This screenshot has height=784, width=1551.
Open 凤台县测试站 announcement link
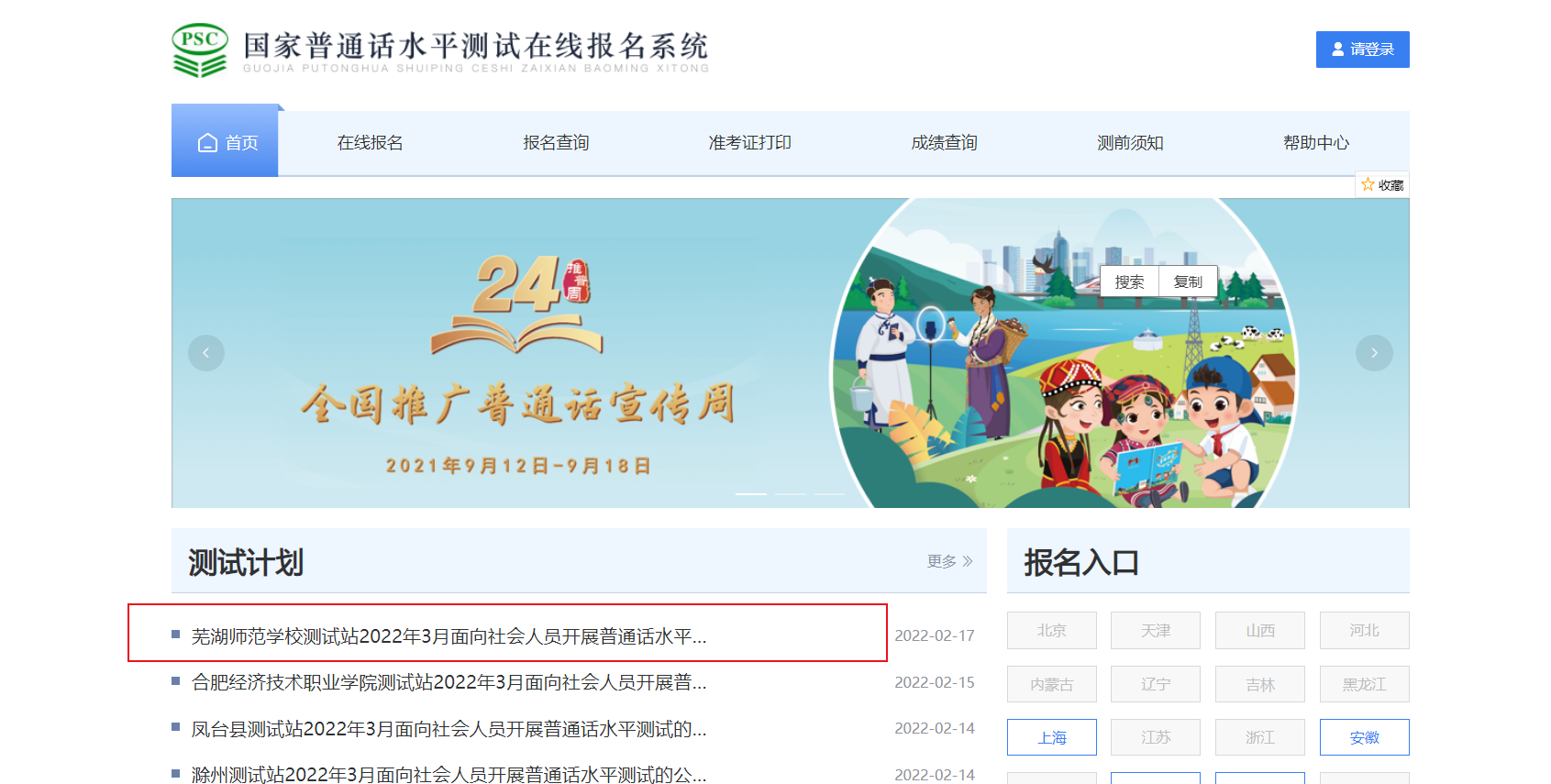[449, 729]
